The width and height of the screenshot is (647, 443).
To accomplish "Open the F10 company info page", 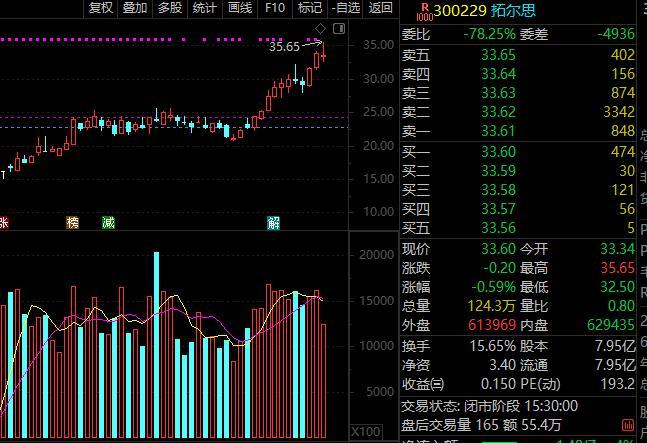I will click(x=275, y=8).
